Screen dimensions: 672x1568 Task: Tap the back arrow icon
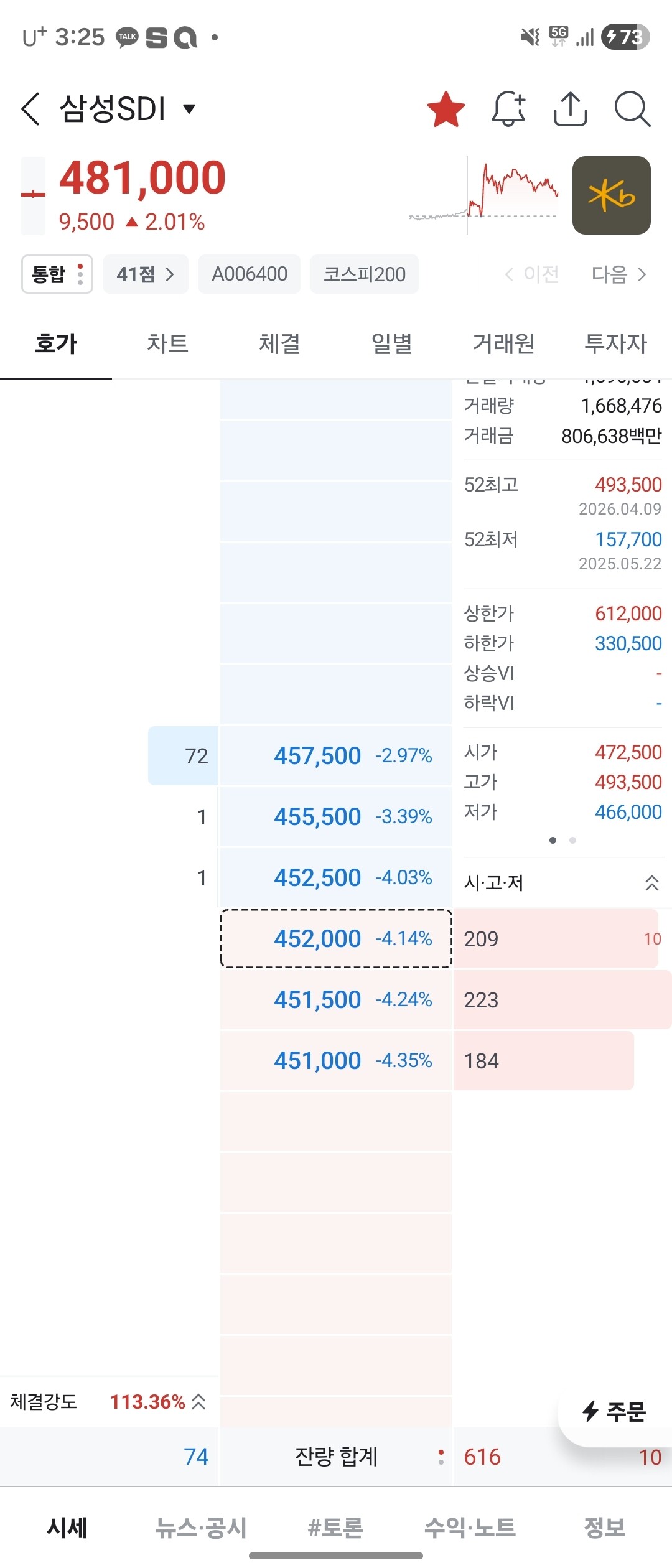pos(31,109)
